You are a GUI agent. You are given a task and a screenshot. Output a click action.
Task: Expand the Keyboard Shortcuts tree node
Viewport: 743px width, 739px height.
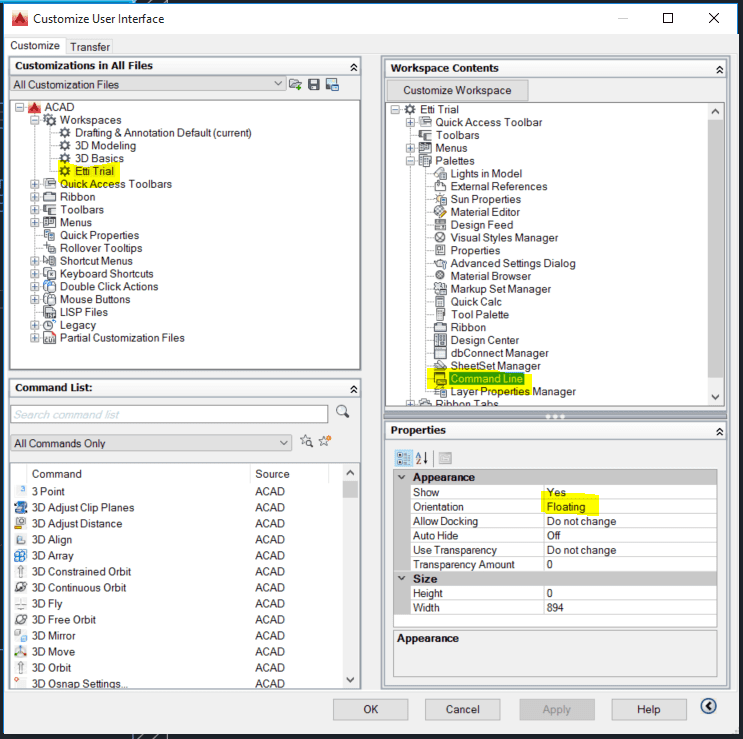(x=35, y=273)
